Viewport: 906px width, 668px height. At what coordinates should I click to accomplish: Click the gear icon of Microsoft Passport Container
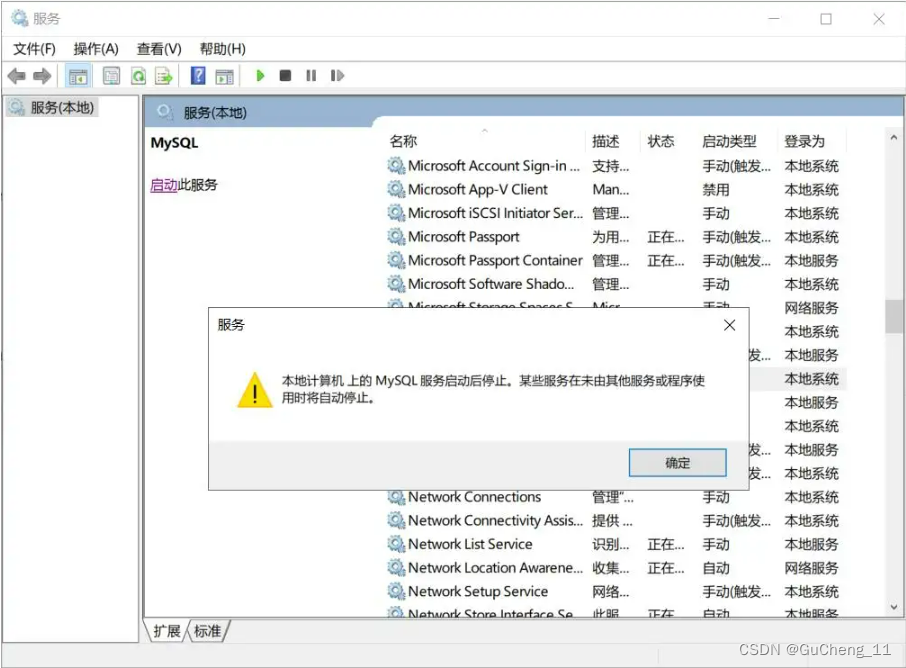pyautogui.click(x=396, y=261)
